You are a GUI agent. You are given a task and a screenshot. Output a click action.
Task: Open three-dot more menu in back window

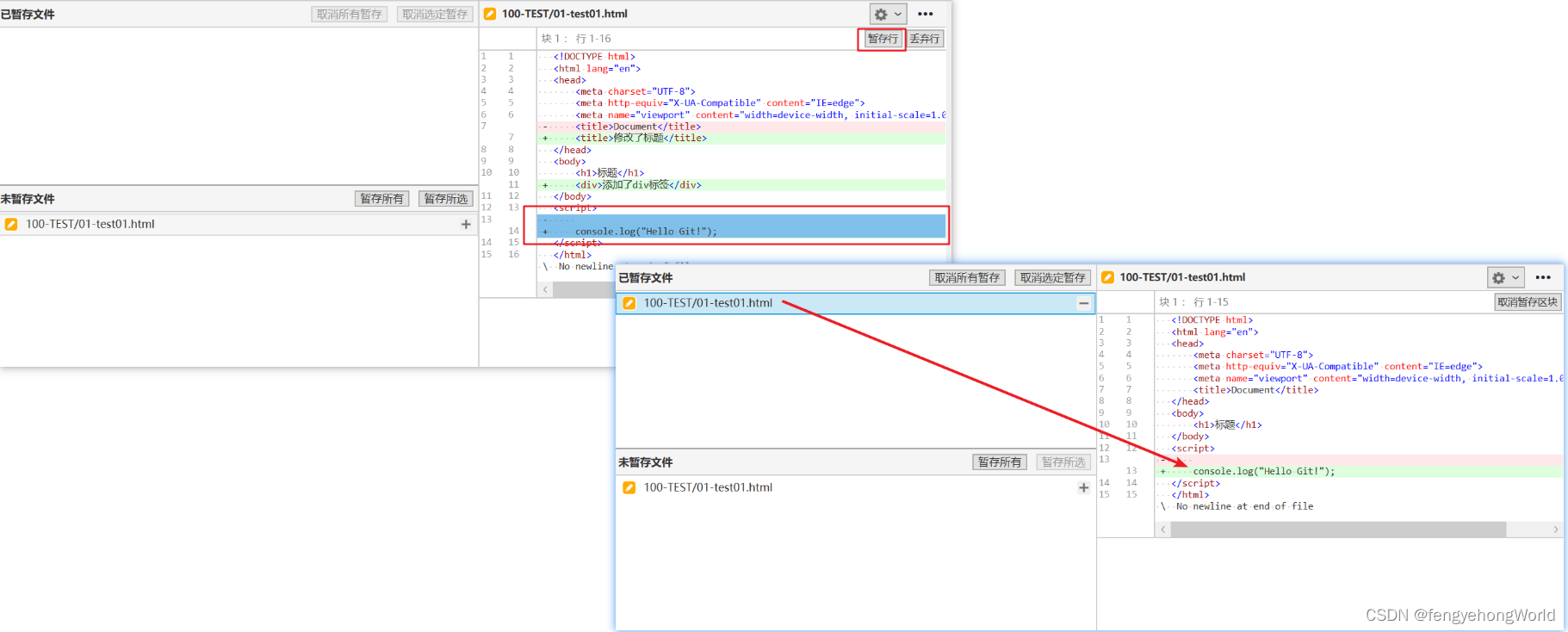(926, 14)
